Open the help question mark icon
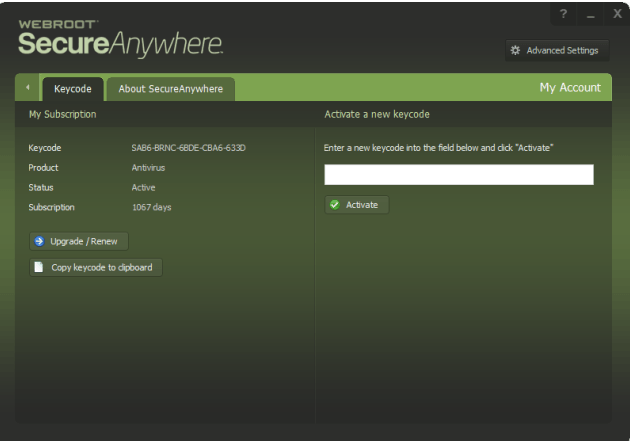Viewport: 630px width, 441px height. pos(563,14)
